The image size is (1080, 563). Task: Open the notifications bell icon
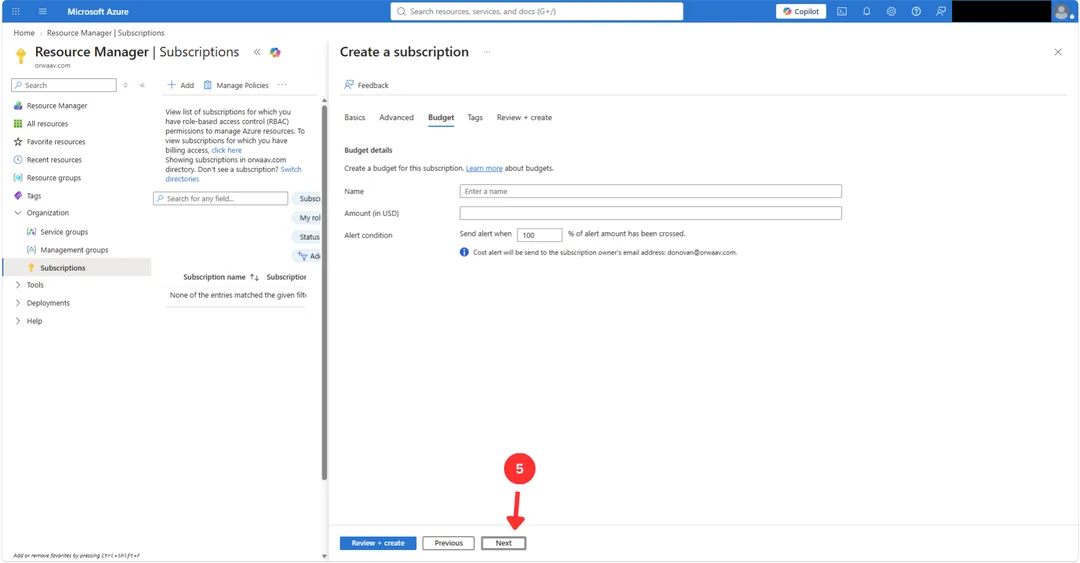866,11
